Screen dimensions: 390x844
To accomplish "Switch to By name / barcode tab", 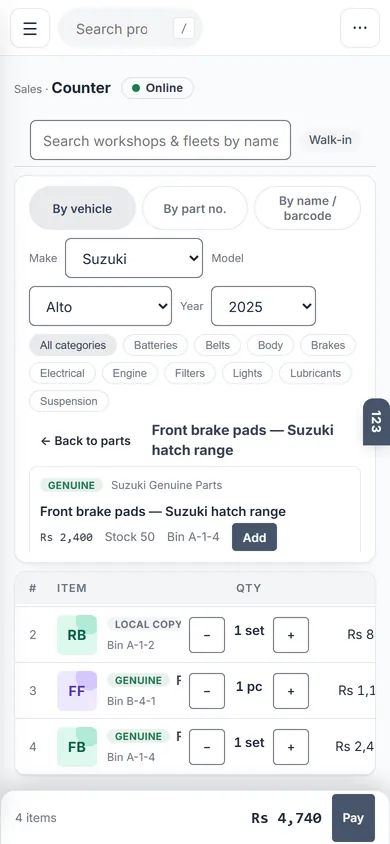I will (x=308, y=208).
